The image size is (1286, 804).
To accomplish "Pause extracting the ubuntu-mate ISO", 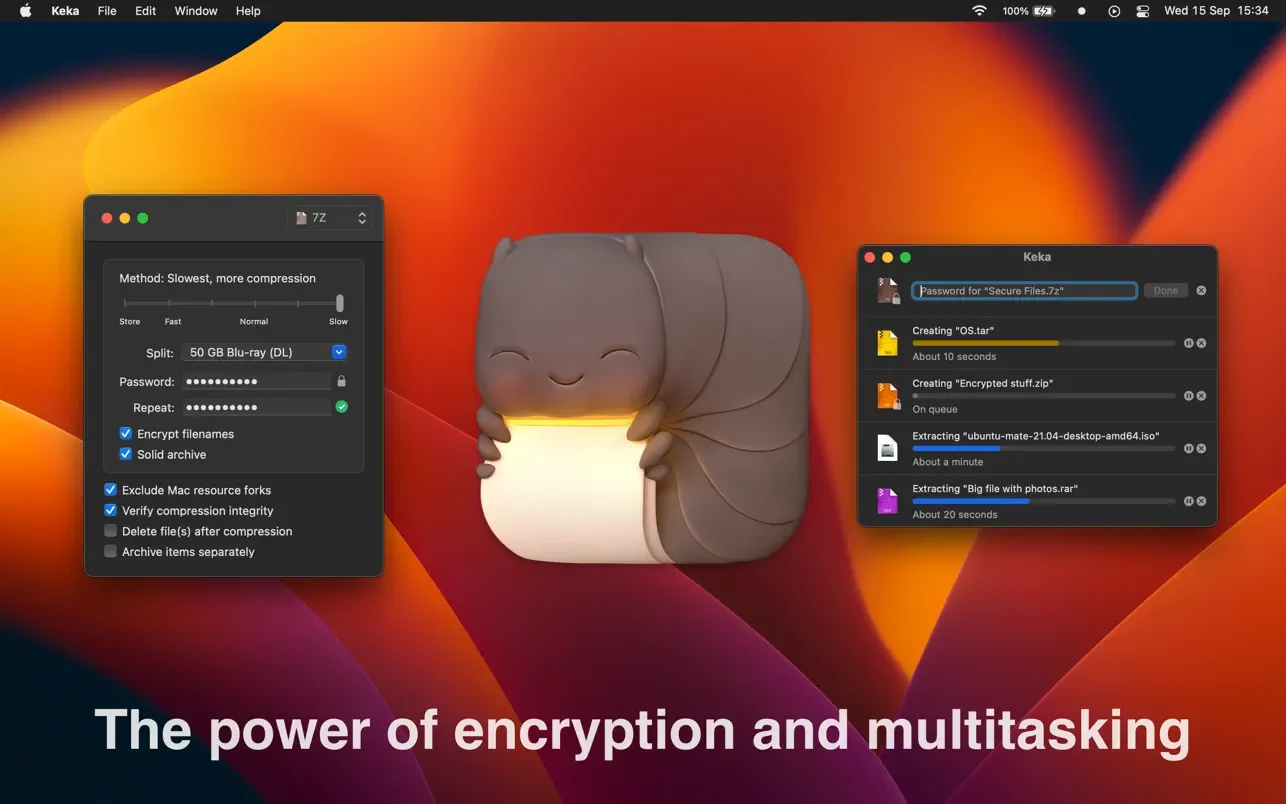I will click(x=1188, y=448).
